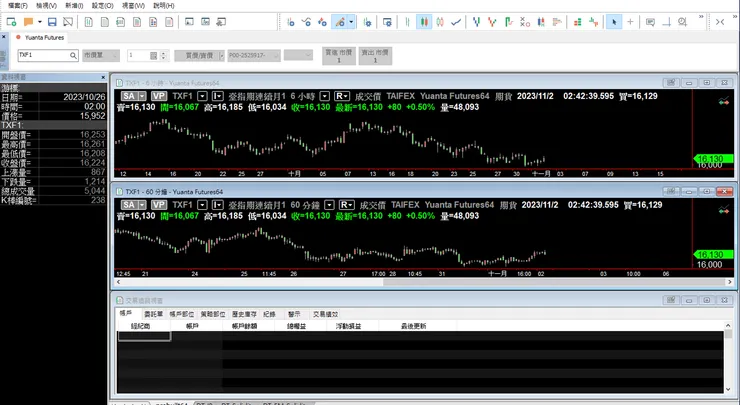
Task: Click the blue-green V-shaped chart type icon
Action: point(476,22)
